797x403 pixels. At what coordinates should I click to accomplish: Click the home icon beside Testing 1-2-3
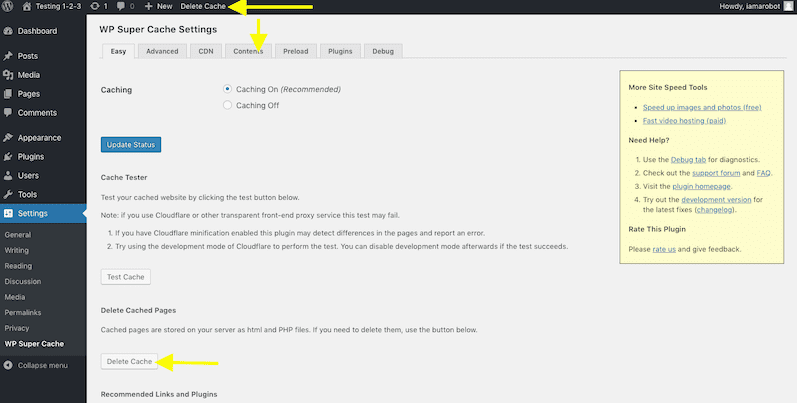pyautogui.click(x=26, y=7)
